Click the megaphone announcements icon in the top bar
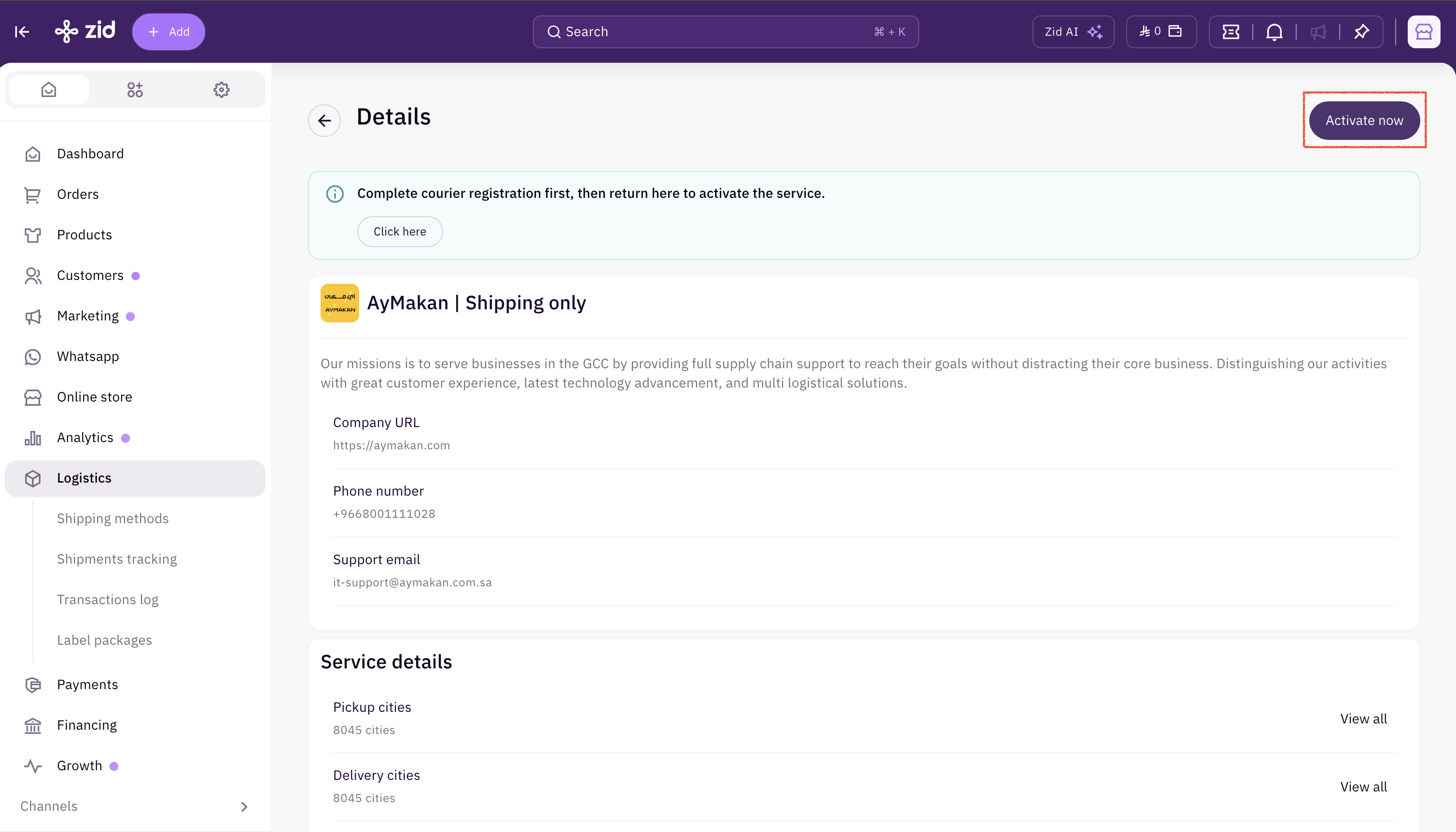The width and height of the screenshot is (1456, 832). [x=1318, y=32]
